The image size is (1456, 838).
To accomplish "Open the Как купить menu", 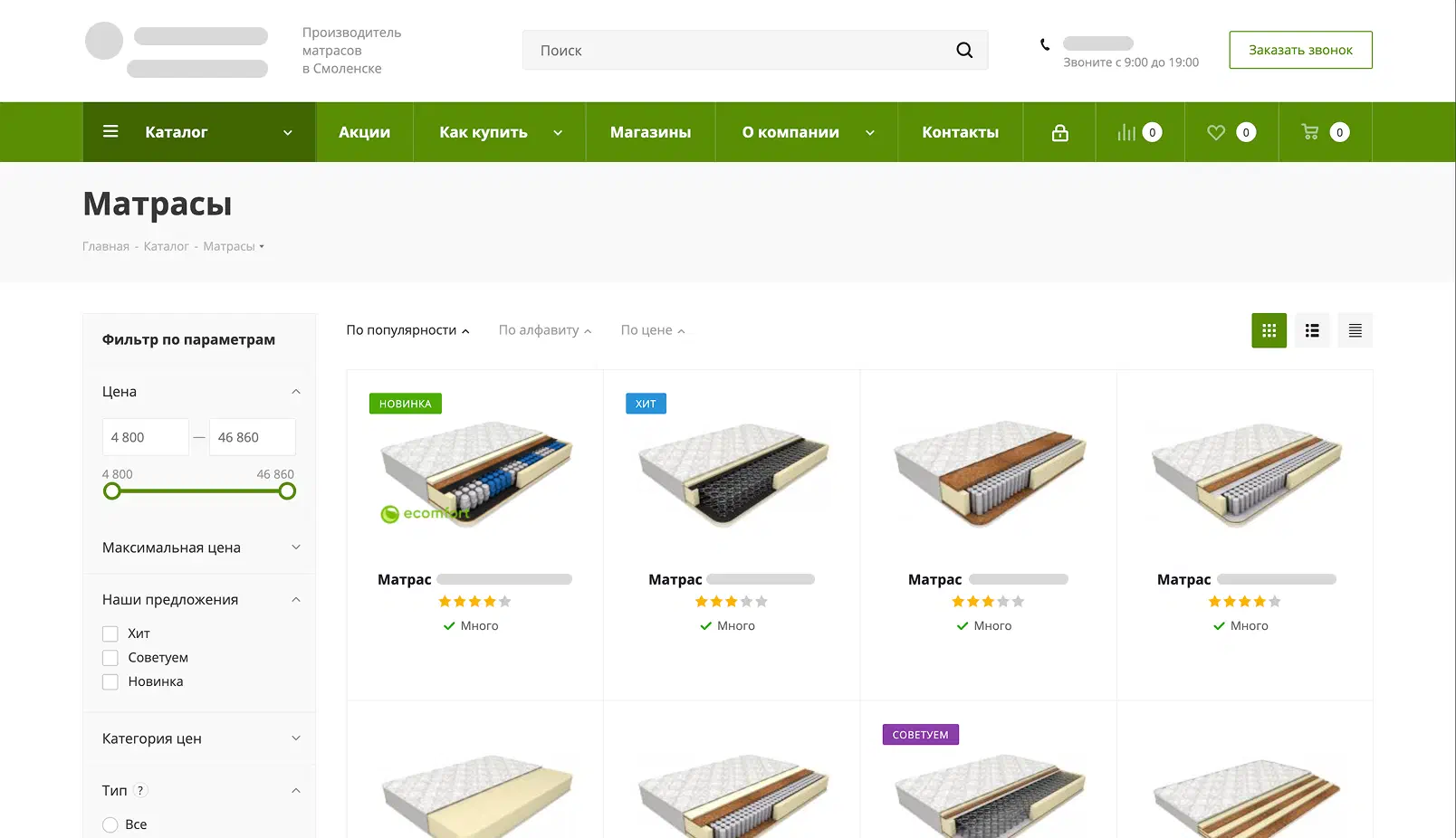I will pyautogui.click(x=500, y=132).
